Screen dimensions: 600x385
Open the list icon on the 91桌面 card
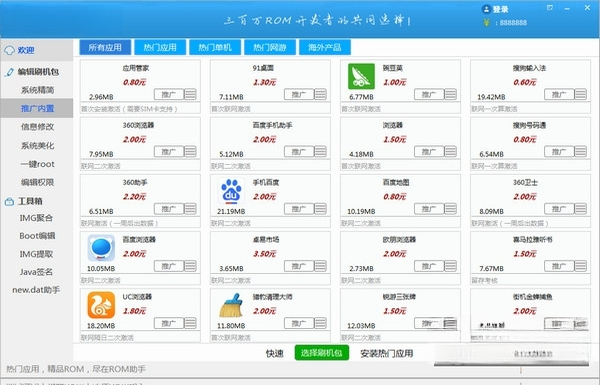click(x=320, y=94)
